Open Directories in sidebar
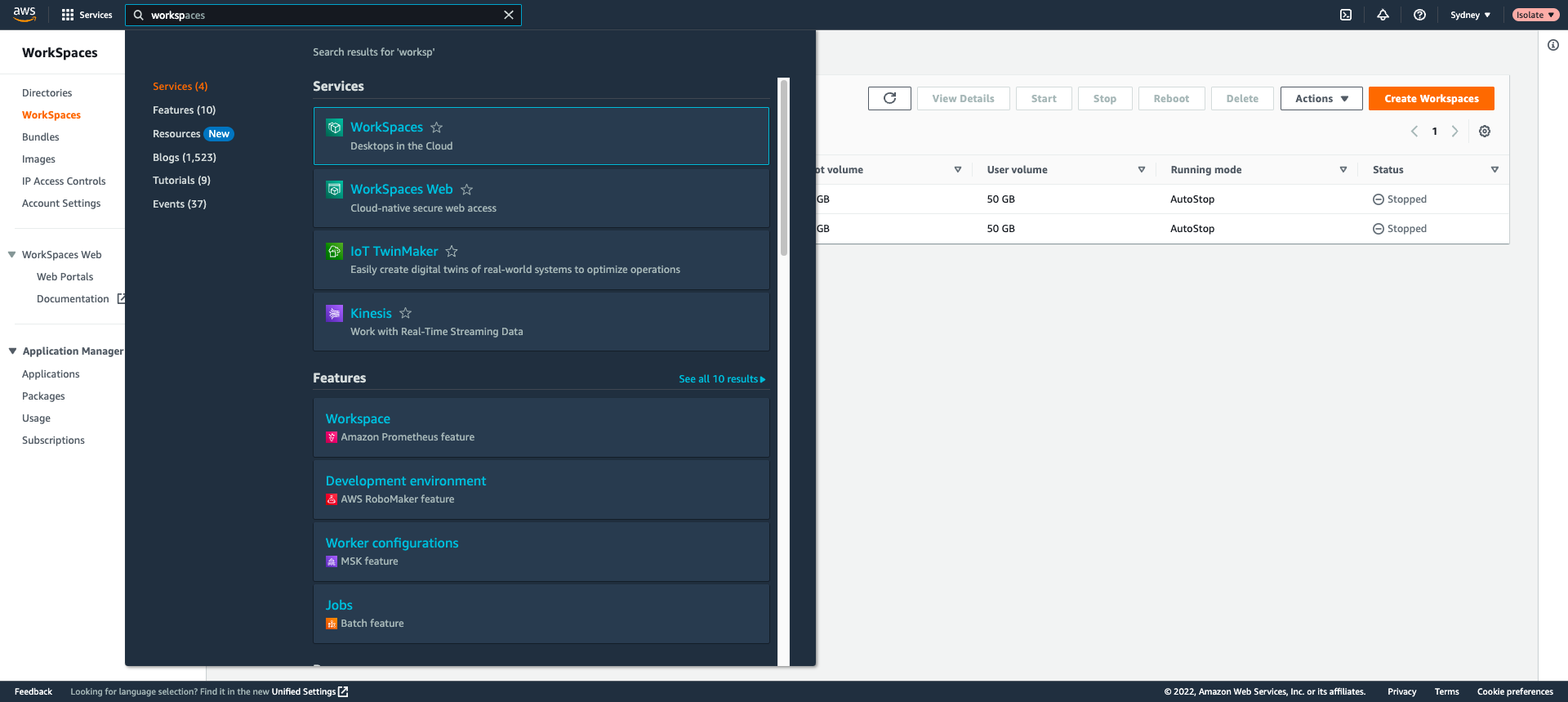 pos(47,93)
